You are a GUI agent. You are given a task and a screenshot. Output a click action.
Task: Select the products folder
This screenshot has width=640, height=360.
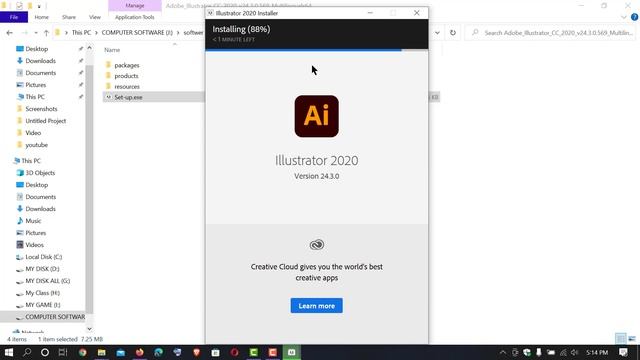[x=126, y=76]
